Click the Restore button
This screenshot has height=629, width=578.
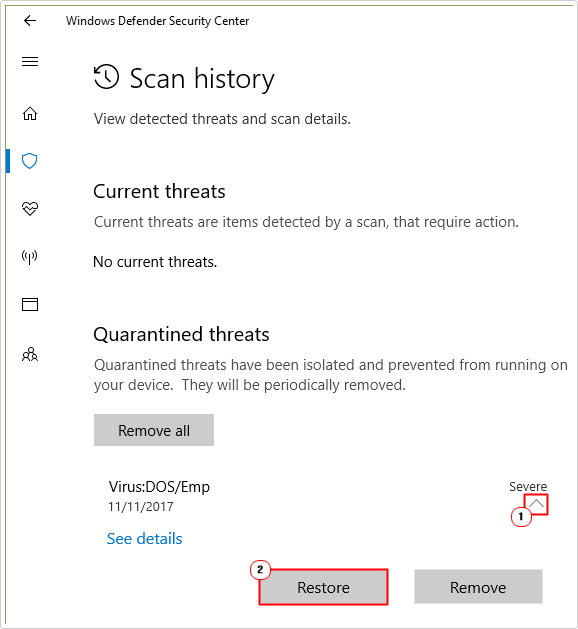tap(324, 587)
